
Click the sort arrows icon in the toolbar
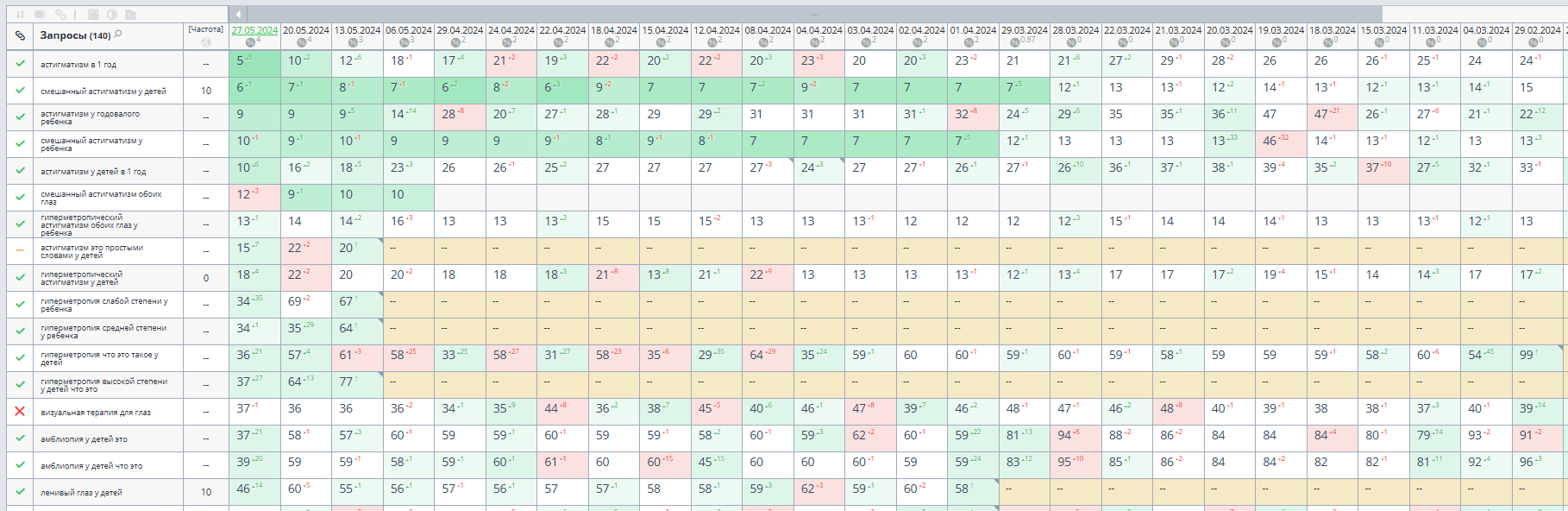pyautogui.click(x=19, y=15)
